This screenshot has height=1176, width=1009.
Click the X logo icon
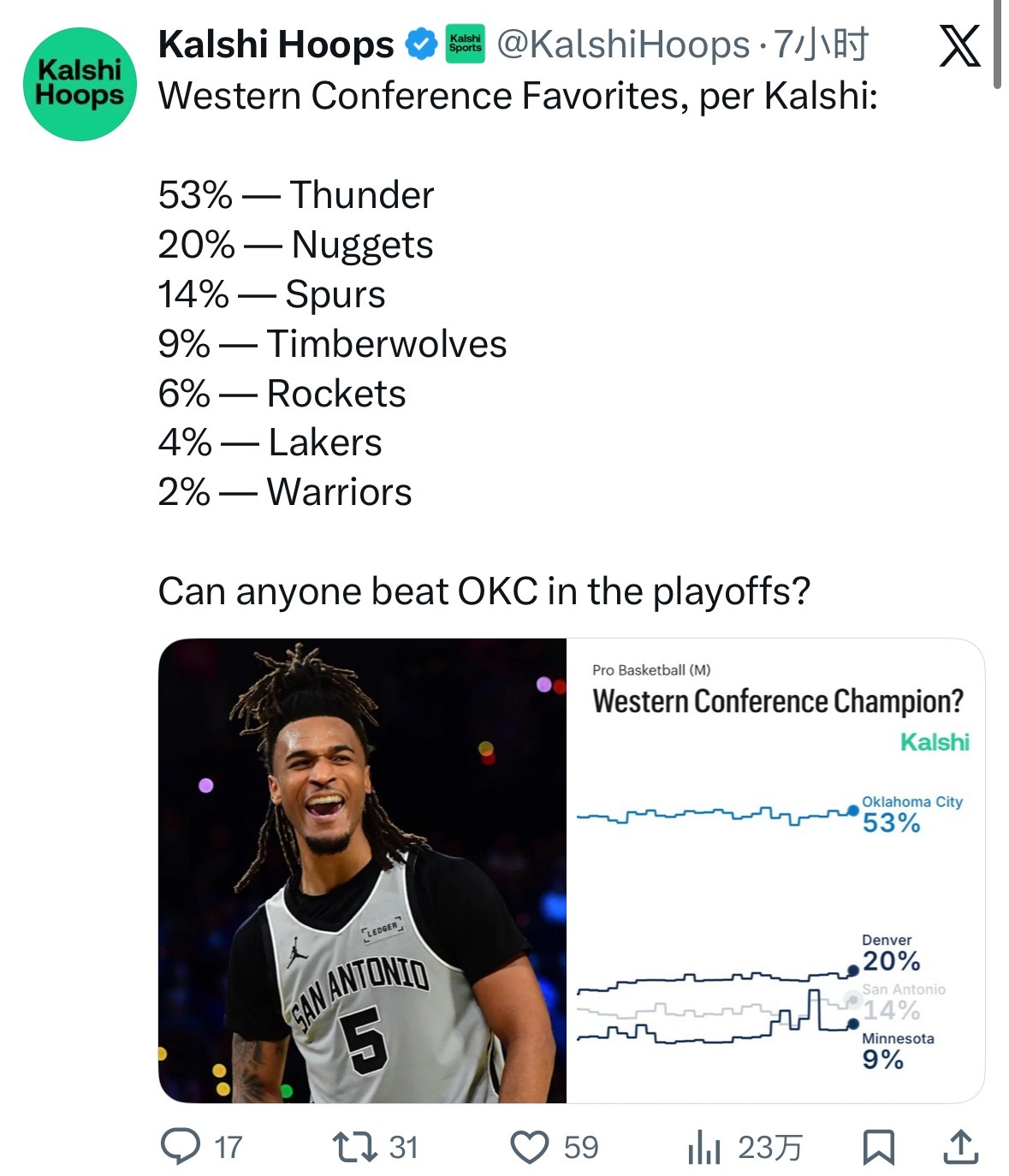959,45
